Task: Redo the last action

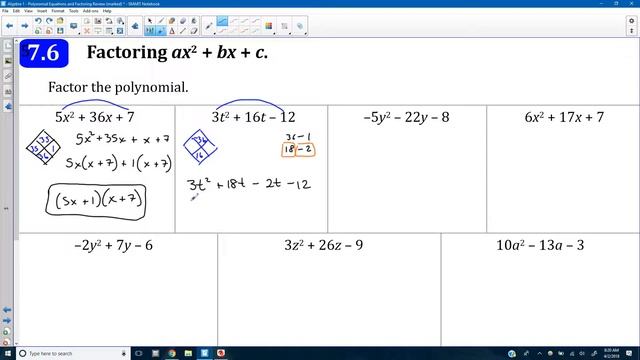Action: 49,21
